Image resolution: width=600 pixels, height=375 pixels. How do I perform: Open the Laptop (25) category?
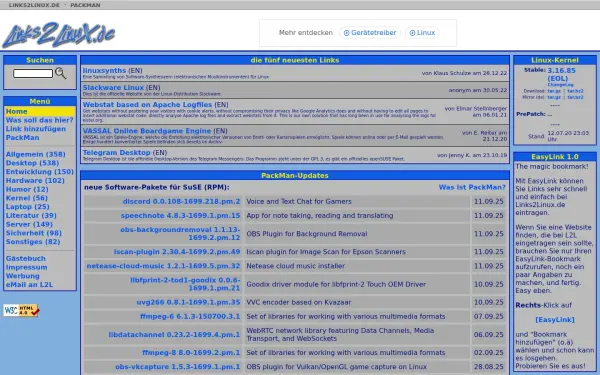[27, 207]
